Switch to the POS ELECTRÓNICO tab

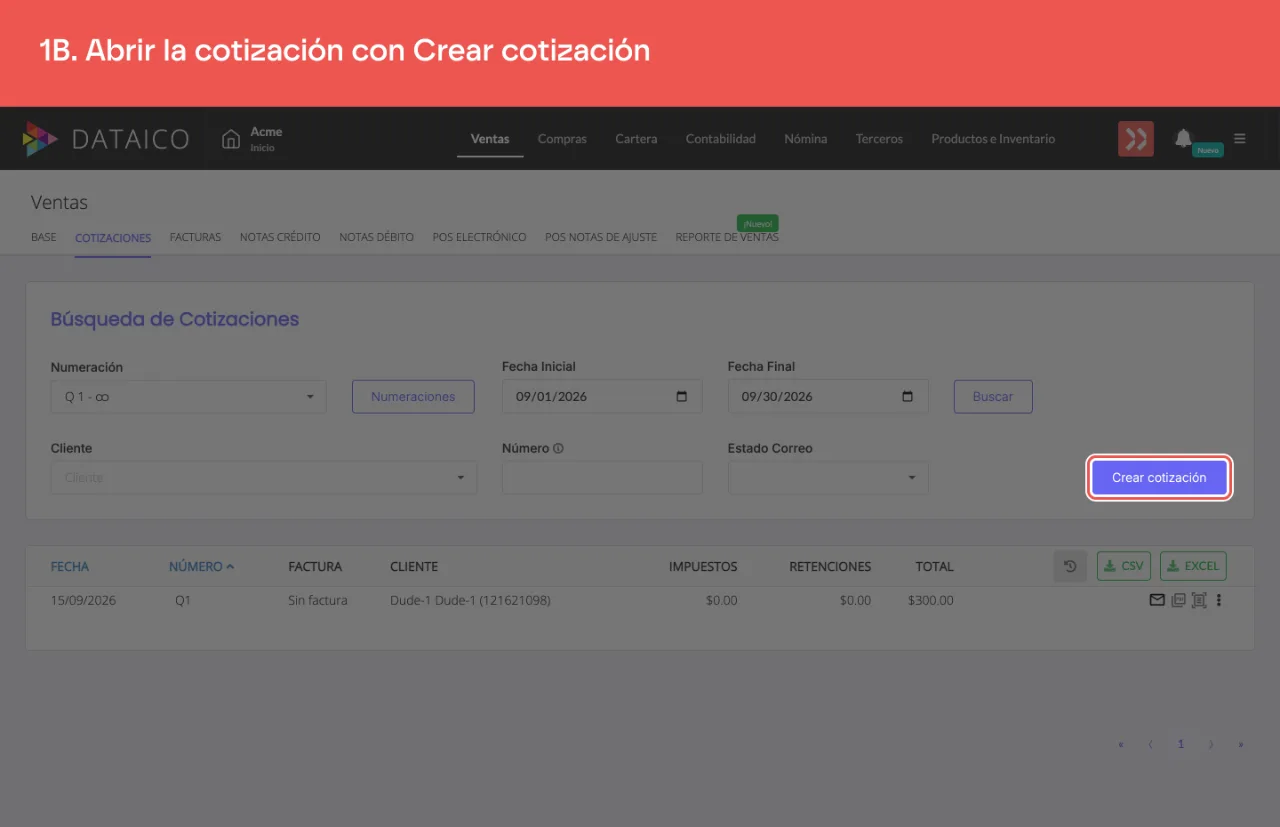(480, 238)
